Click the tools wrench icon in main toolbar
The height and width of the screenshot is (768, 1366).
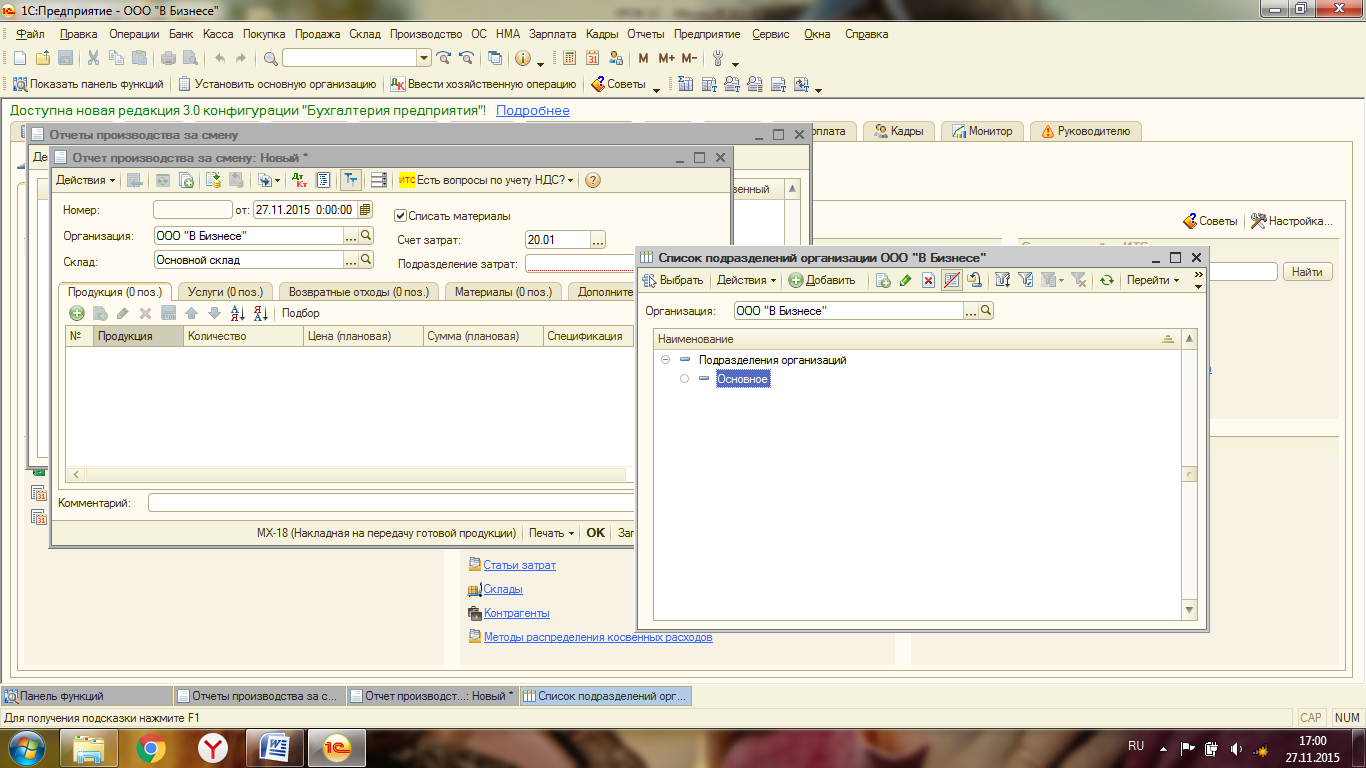[717, 58]
